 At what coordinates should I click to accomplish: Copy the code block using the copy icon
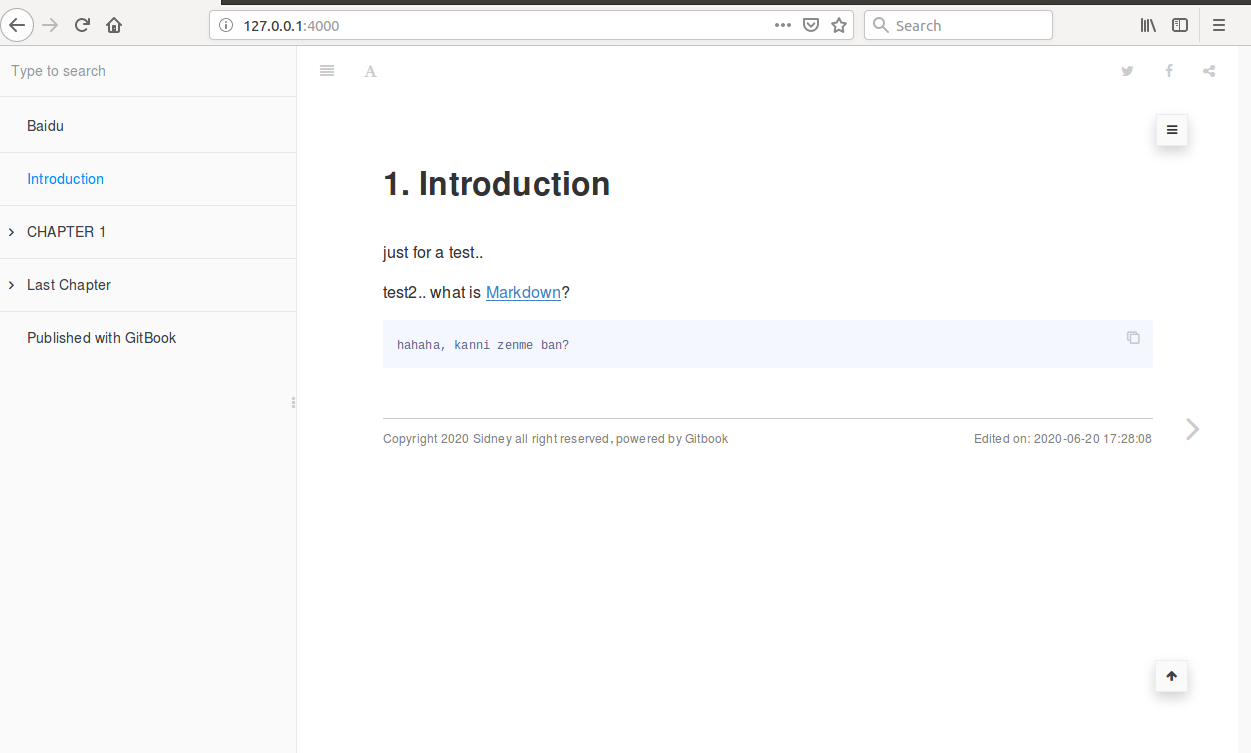[x=1133, y=338]
